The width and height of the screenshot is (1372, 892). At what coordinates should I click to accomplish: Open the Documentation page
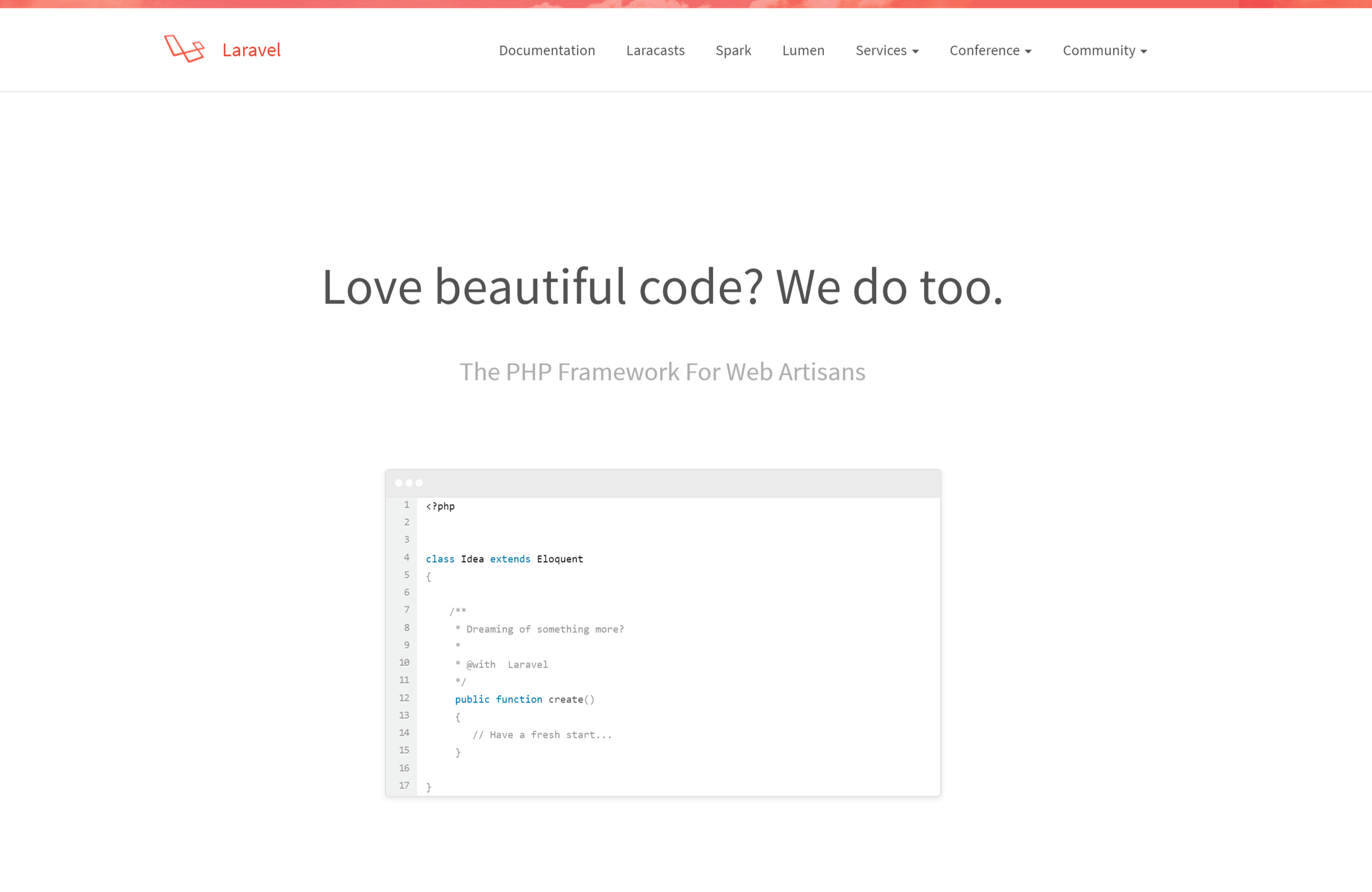(x=547, y=50)
